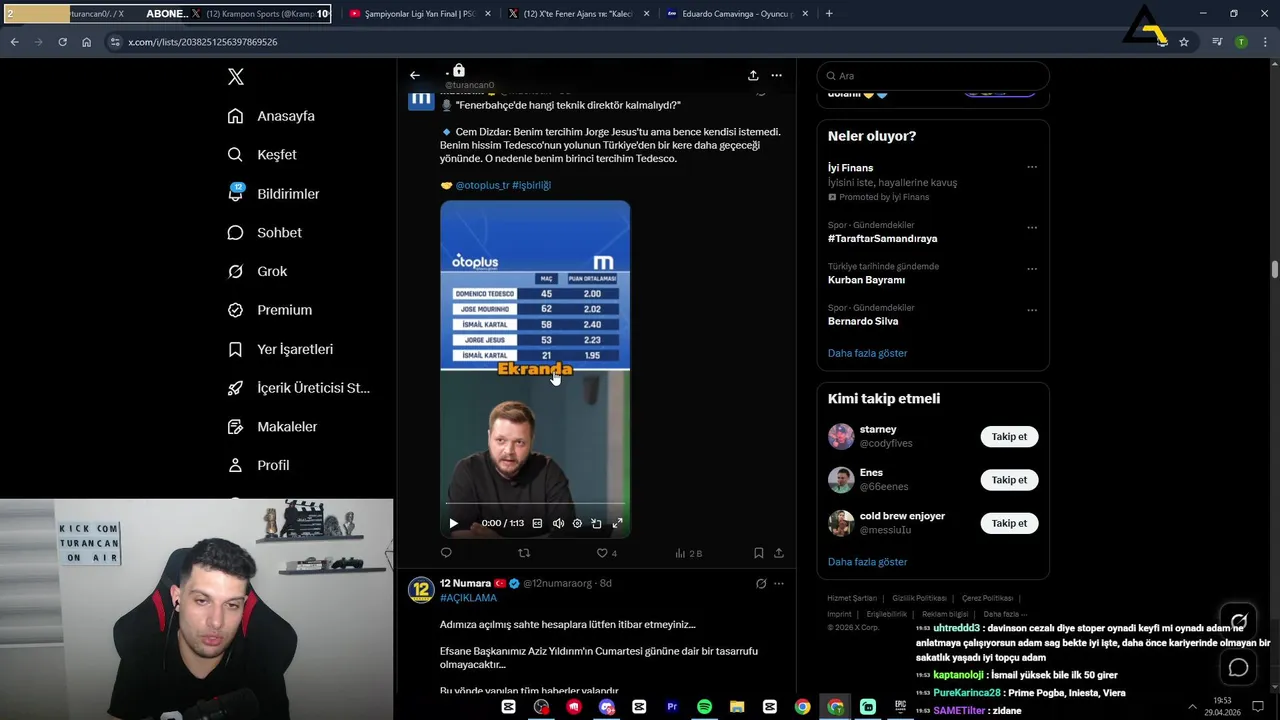Screen dimensions: 1280x720
Task: Play the Cem Dizdar video
Action: (x=453, y=523)
